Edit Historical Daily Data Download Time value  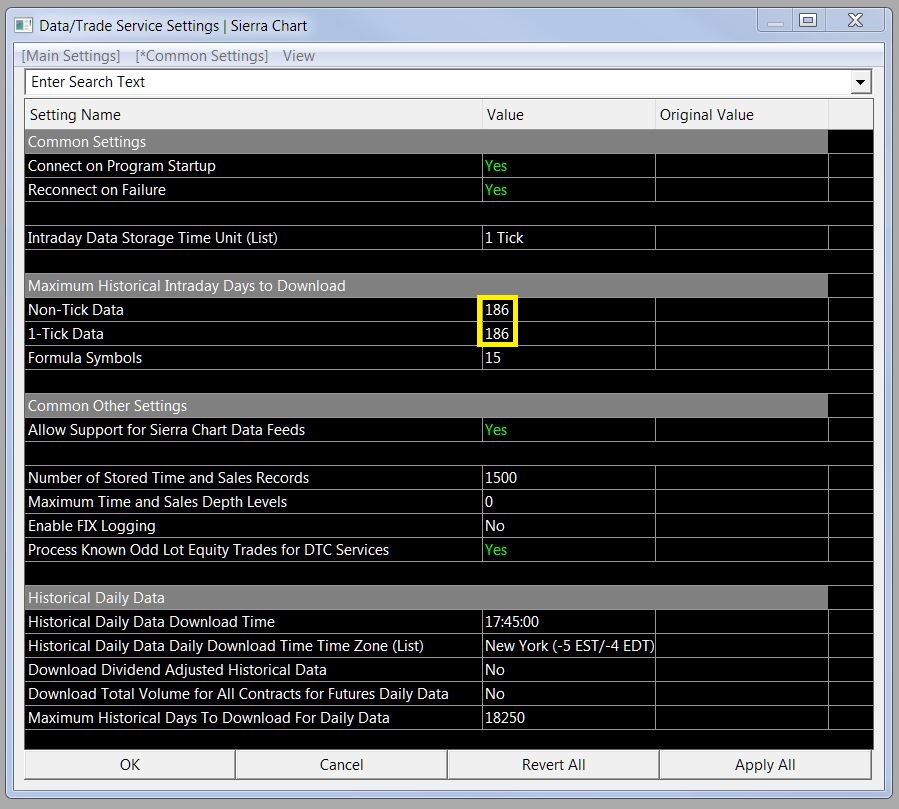point(568,622)
